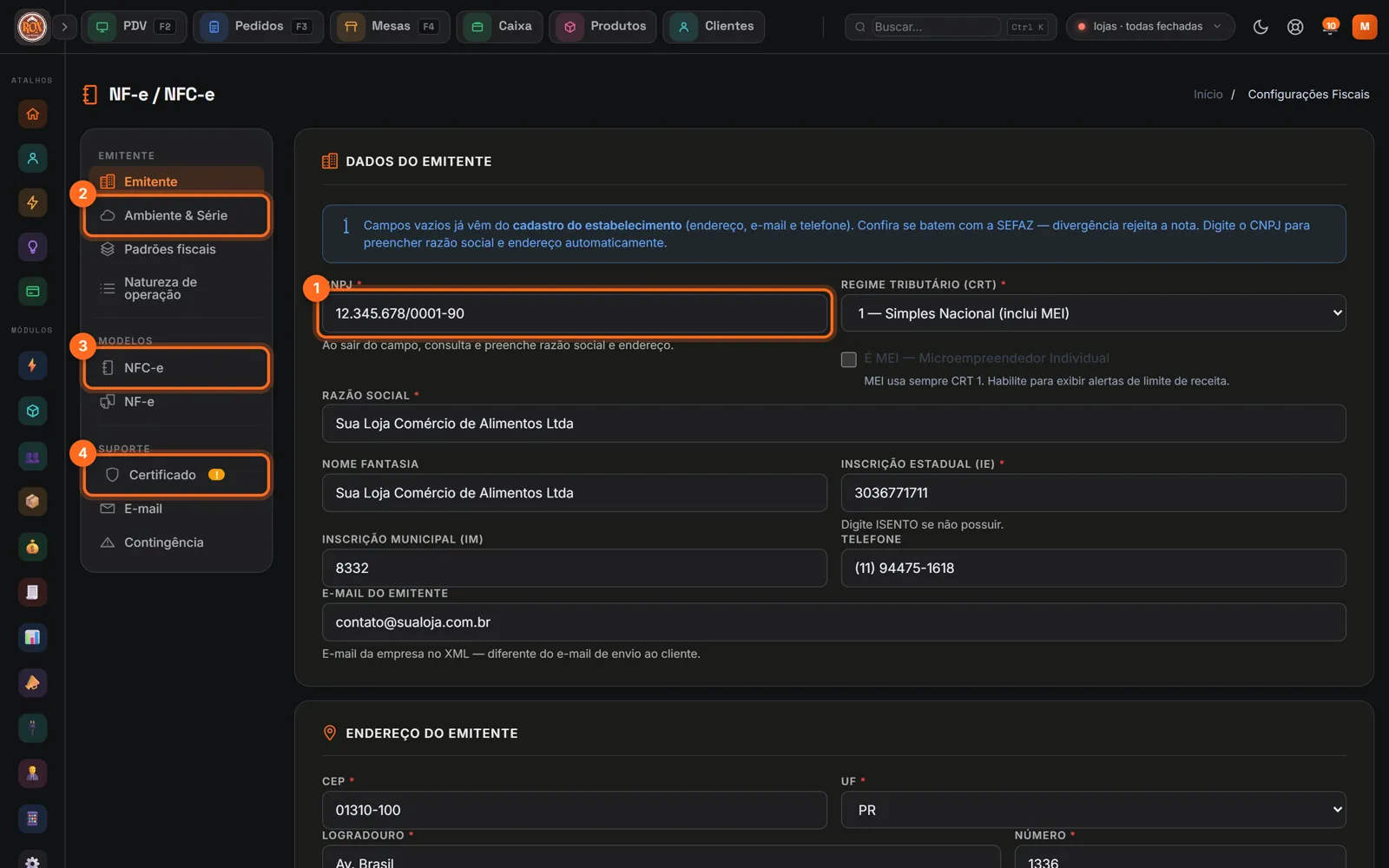
Task: Open the people group module icon
Action: [32, 457]
